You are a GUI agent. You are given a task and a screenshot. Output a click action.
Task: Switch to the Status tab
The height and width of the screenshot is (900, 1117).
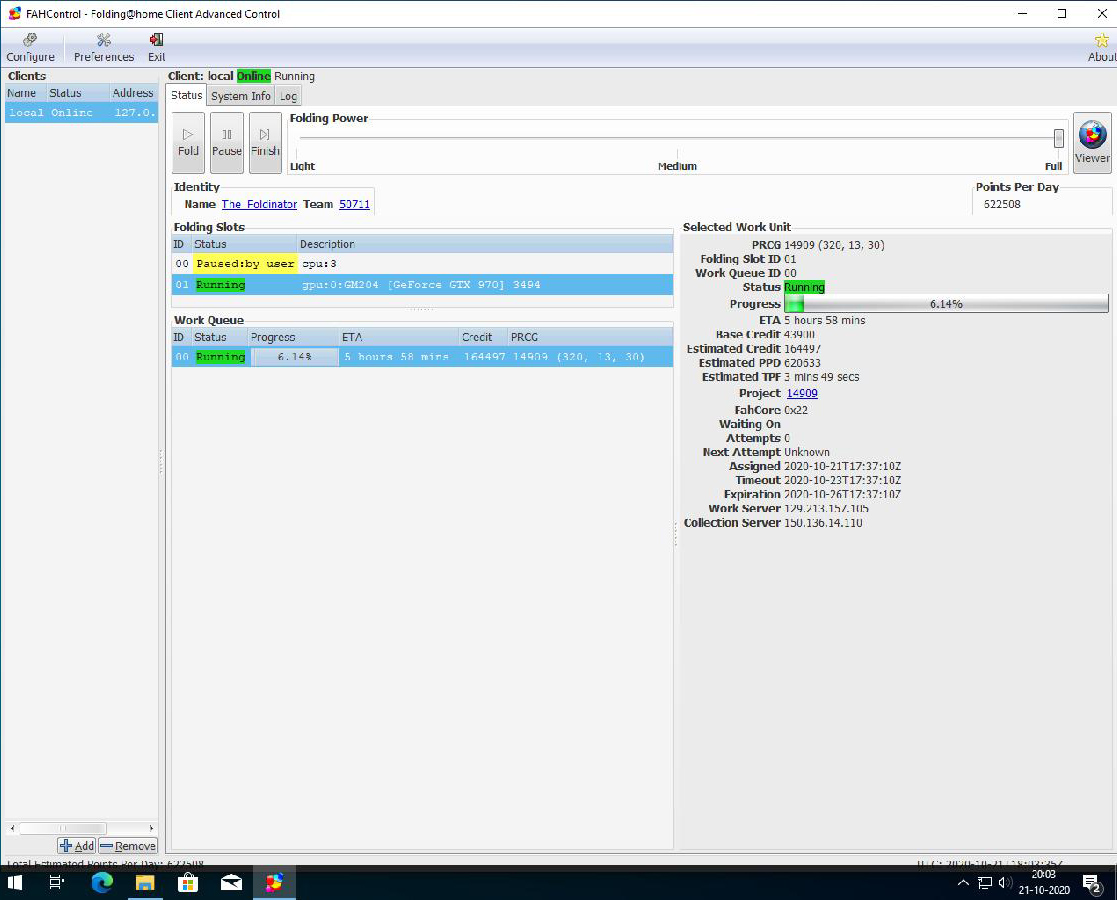(x=187, y=95)
